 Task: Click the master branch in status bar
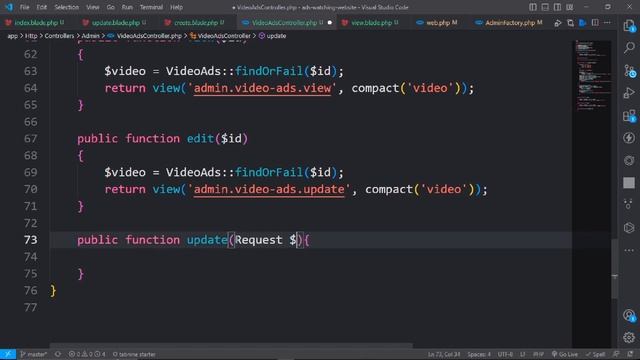click(x=33, y=354)
